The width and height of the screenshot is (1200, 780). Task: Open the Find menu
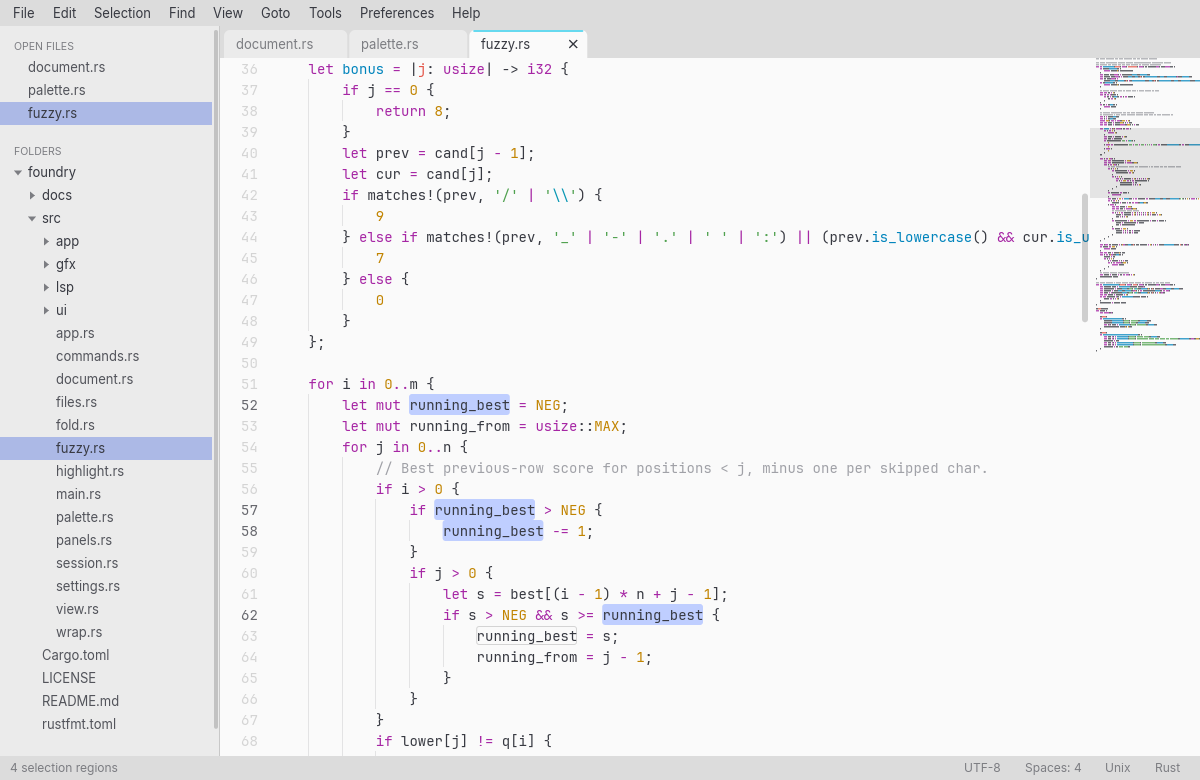(x=182, y=13)
